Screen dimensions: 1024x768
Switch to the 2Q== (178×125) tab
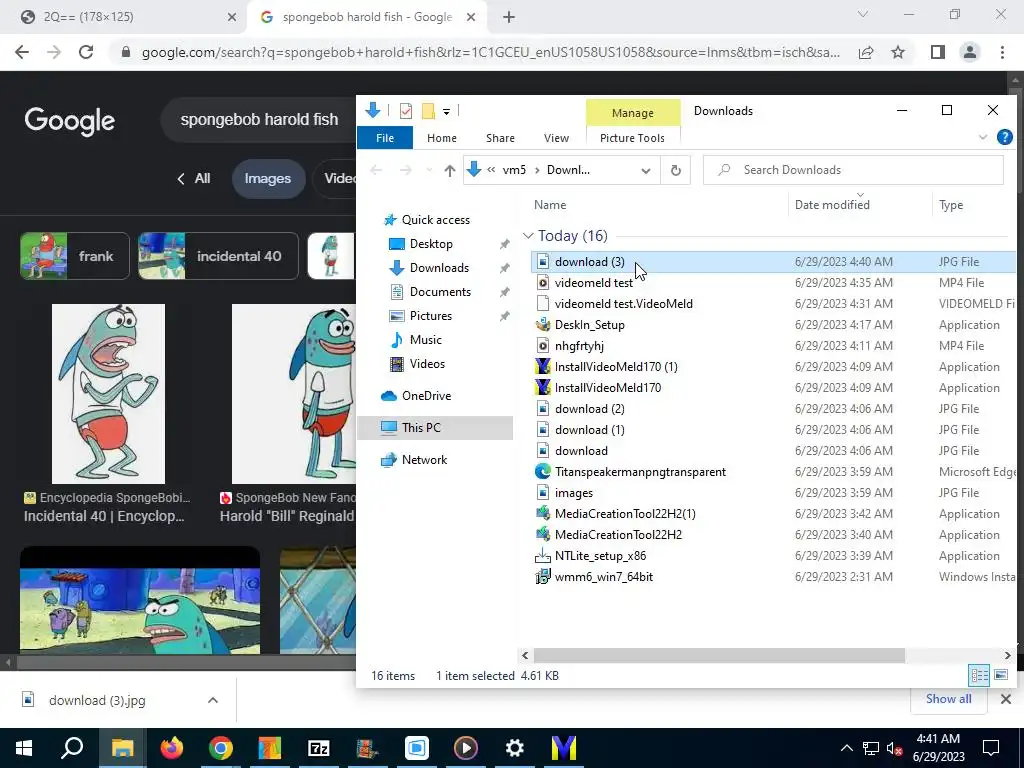pos(128,17)
